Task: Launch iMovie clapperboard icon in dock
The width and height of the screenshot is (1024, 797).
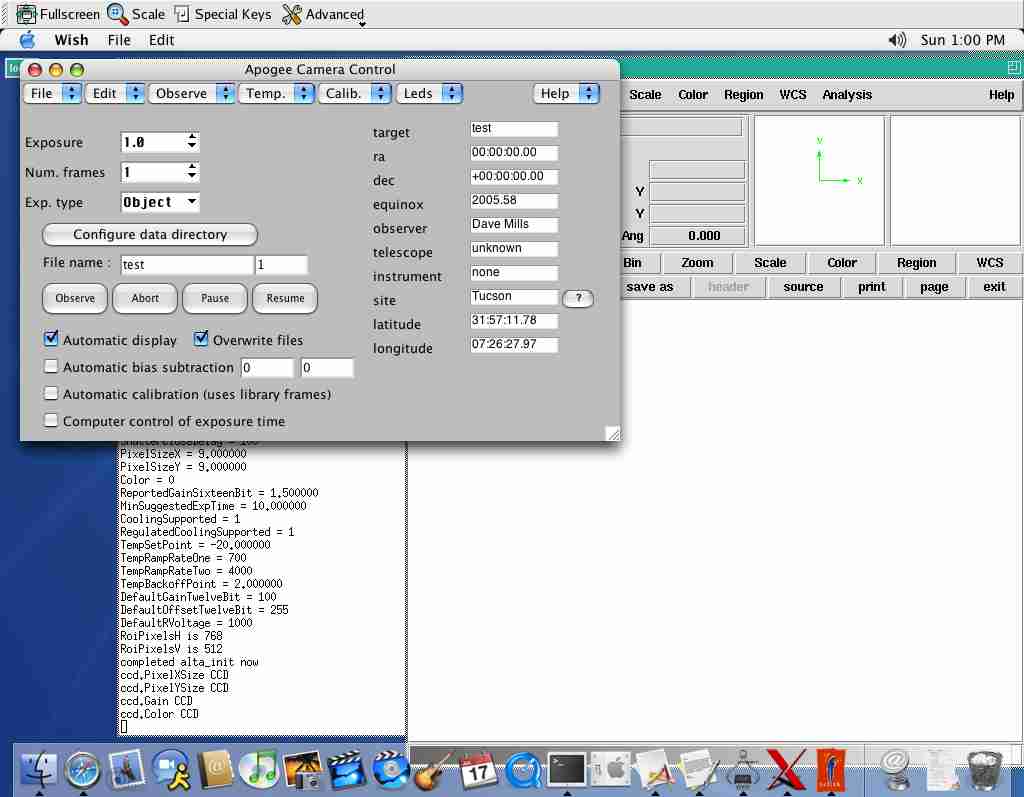Action: click(x=347, y=768)
